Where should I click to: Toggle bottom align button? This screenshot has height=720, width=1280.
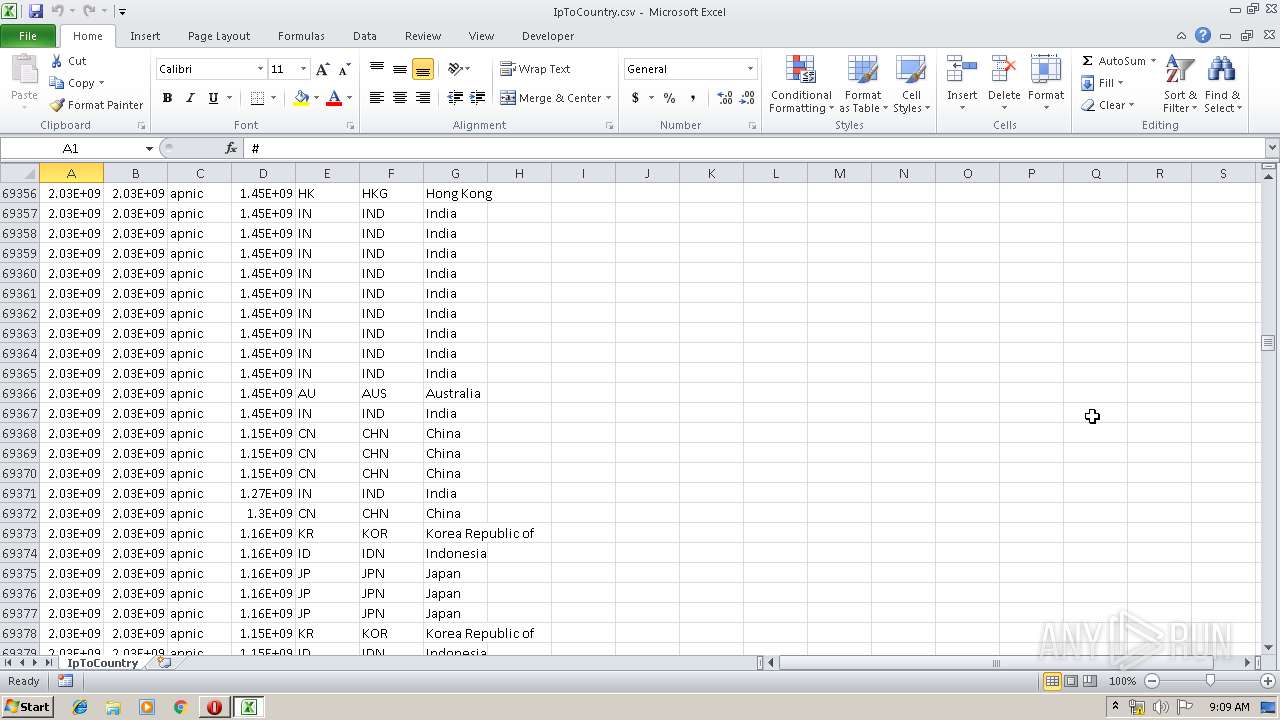pyautogui.click(x=423, y=69)
